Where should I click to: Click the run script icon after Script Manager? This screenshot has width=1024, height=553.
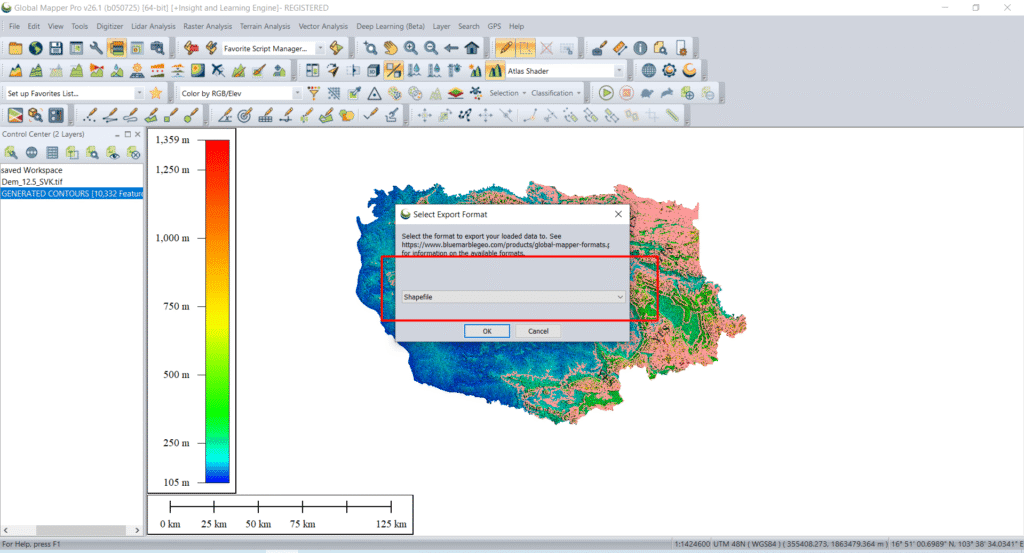[336, 48]
